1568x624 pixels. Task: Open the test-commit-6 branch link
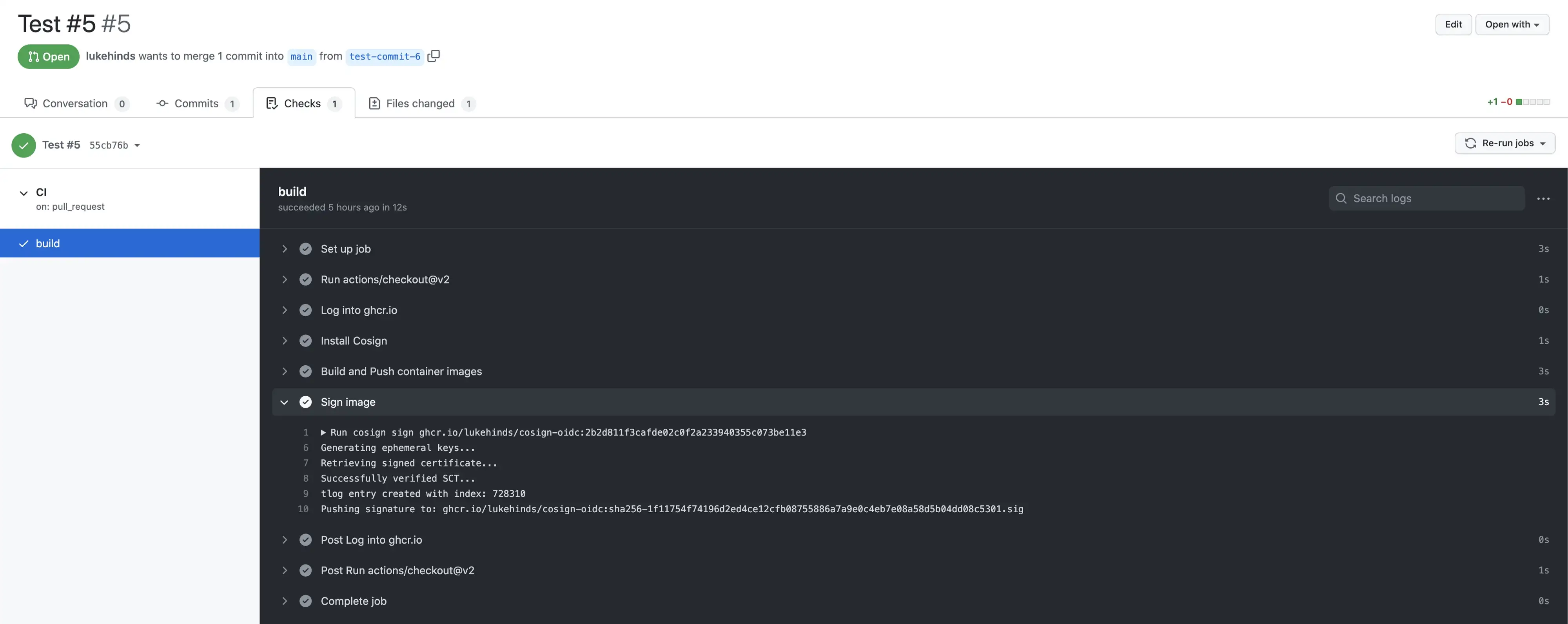click(385, 56)
